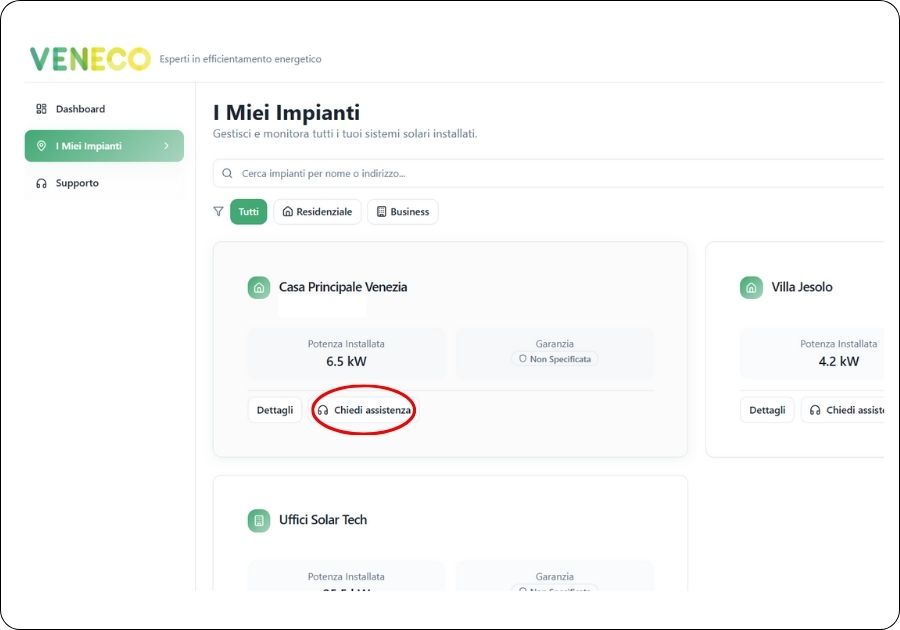Open Dettagli for Villa Jesolo
The width and height of the screenshot is (900, 630).
coord(767,410)
